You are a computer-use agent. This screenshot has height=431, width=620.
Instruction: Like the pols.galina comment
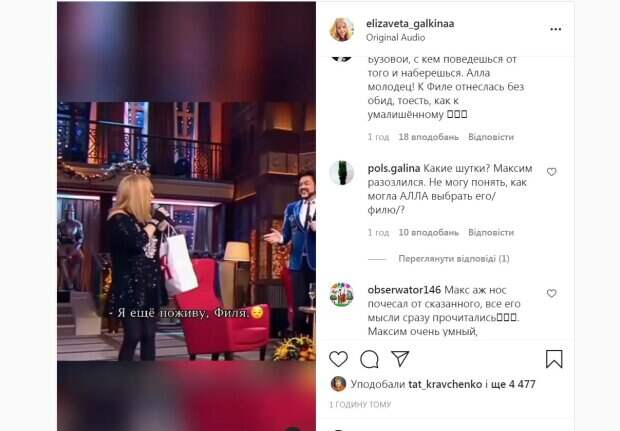point(552,172)
